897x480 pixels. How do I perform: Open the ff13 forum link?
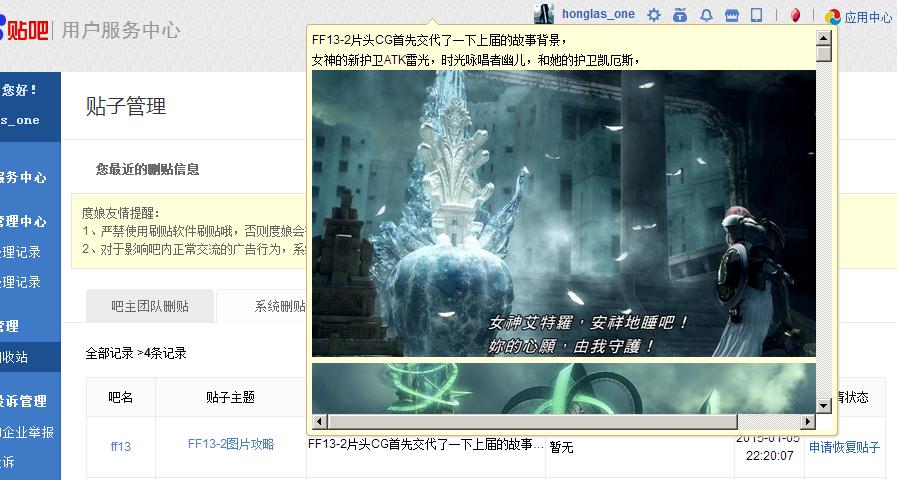[x=121, y=446]
